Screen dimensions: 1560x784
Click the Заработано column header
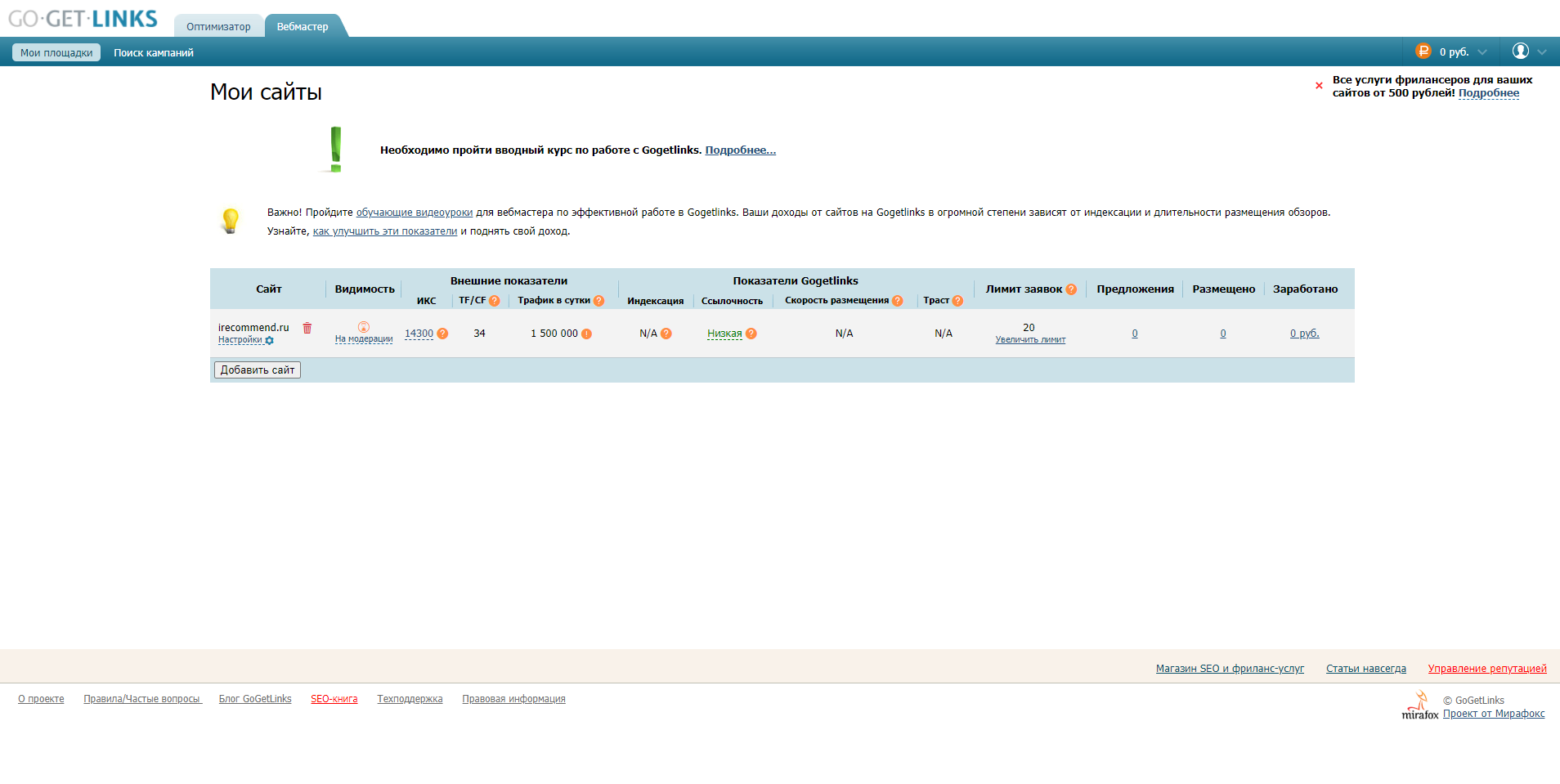[1306, 289]
